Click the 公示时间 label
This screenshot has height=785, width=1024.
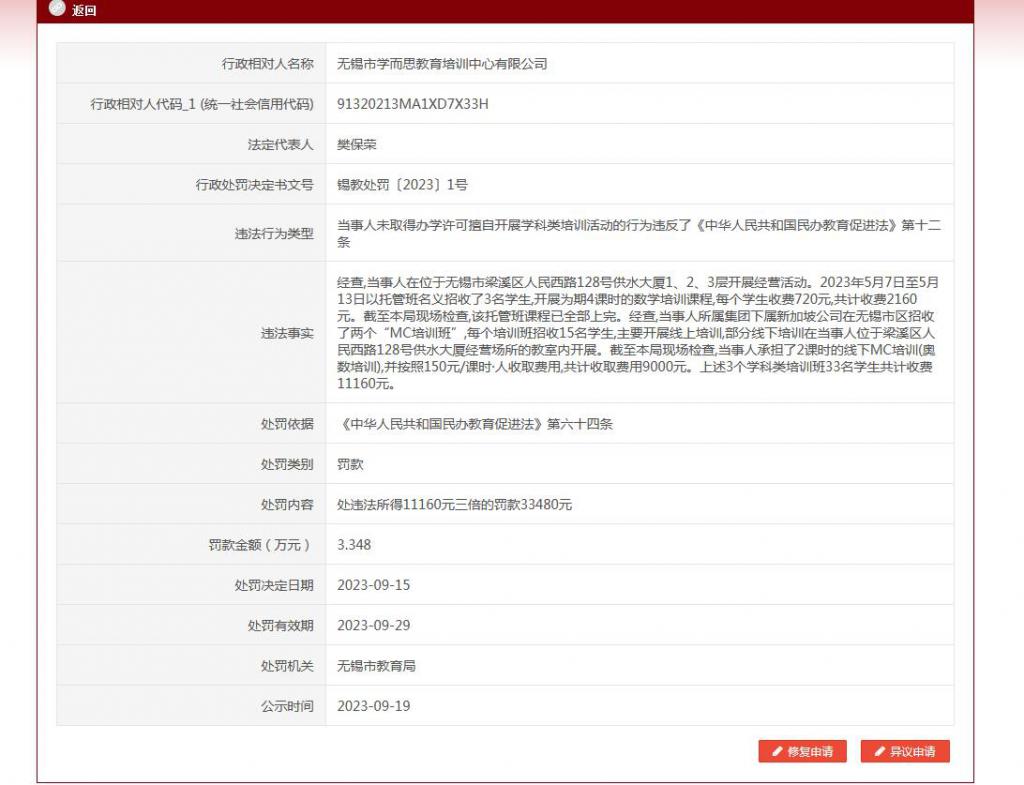[x=287, y=706]
